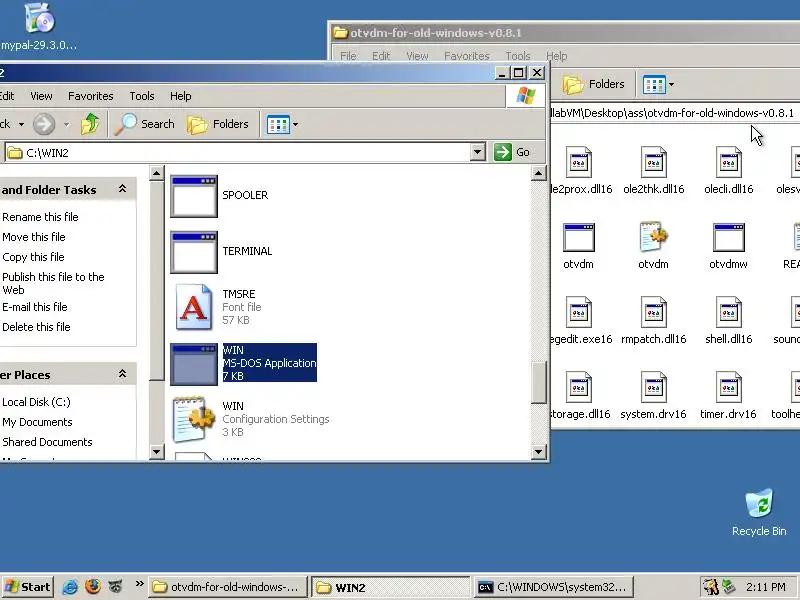
Task: Switch to WIN2 taskbar button
Action: (x=390, y=587)
